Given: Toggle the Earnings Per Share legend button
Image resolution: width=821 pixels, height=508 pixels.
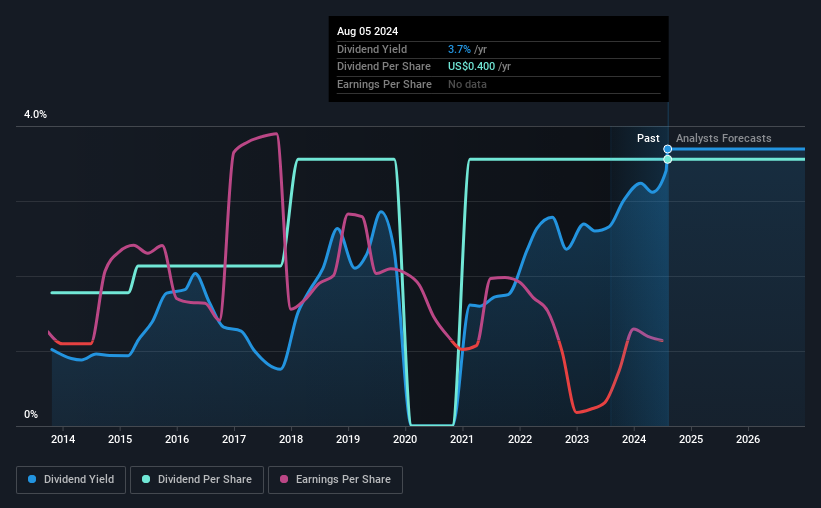Looking at the screenshot, I should (335, 480).
